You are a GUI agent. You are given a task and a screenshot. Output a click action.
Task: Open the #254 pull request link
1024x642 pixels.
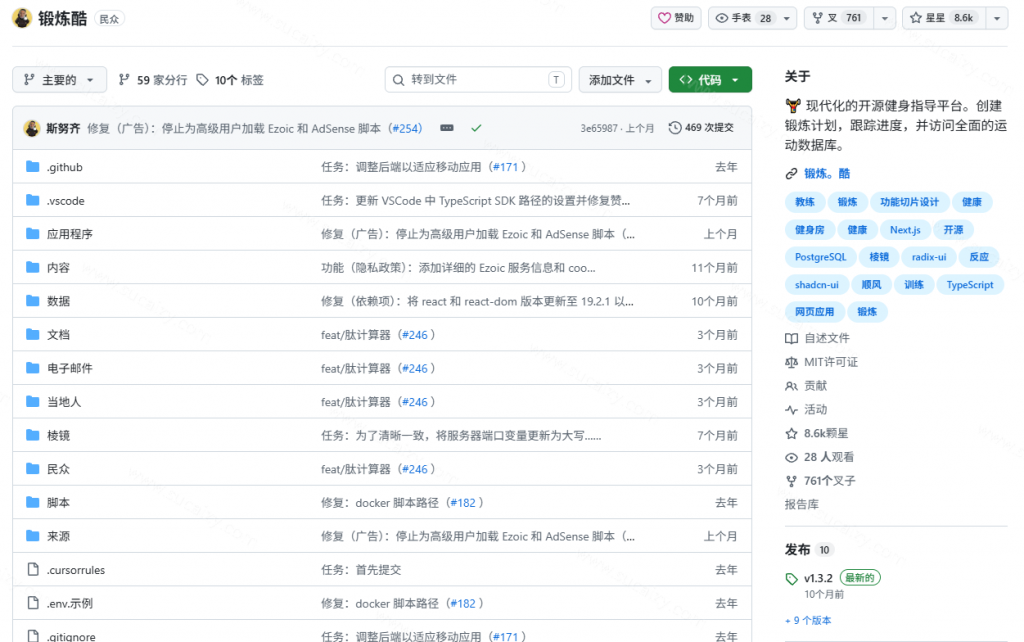pyautogui.click(x=407, y=129)
